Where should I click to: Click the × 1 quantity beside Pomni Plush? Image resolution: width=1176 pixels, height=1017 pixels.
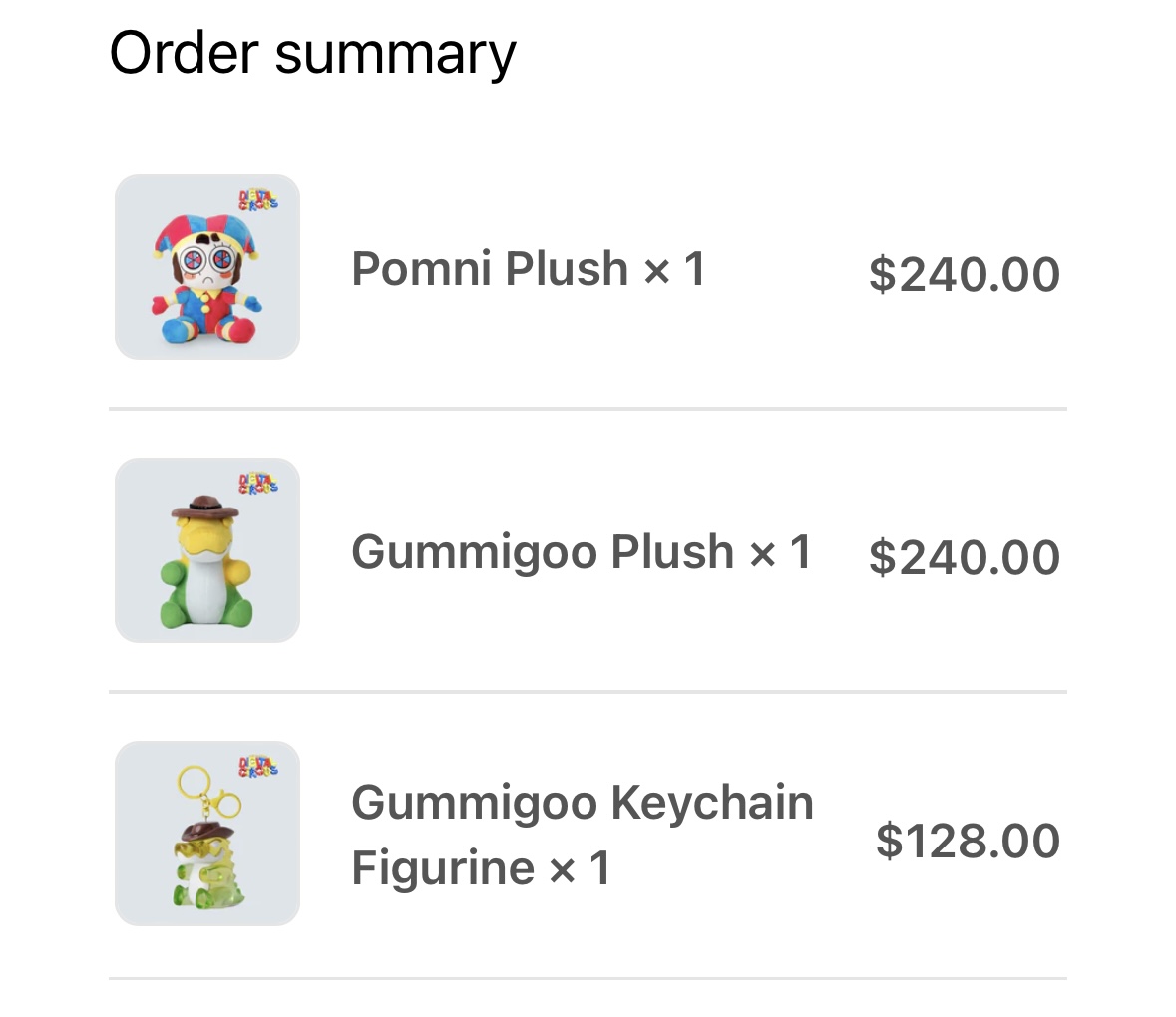point(674,269)
